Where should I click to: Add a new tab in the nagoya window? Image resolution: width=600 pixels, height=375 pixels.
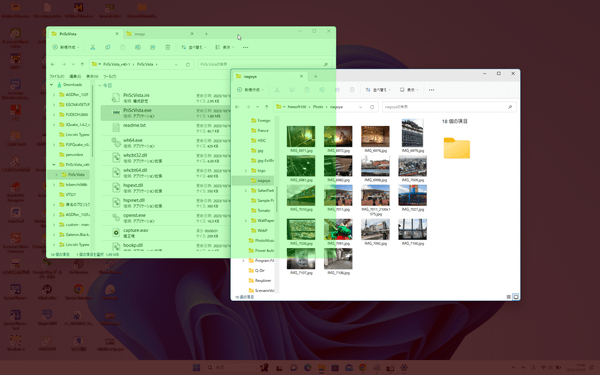pos(316,77)
